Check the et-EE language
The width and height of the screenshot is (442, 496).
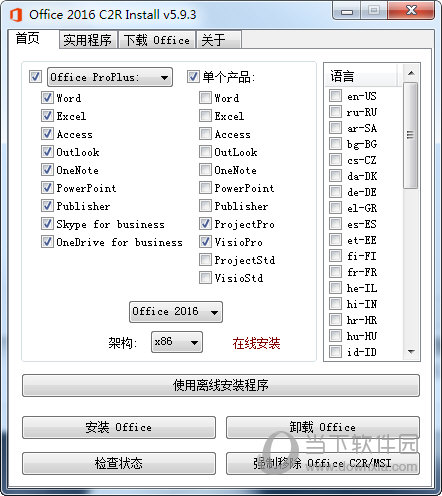coord(335,239)
